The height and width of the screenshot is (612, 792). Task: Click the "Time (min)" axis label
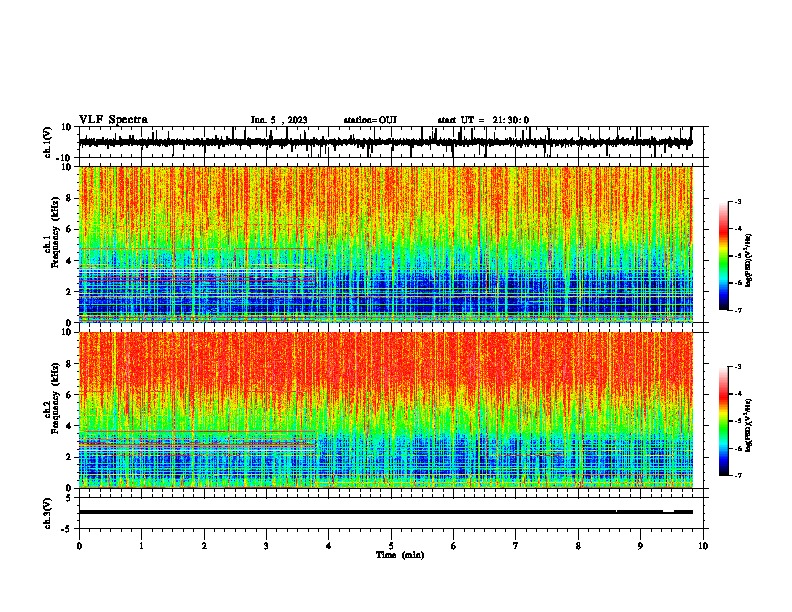pos(400,555)
